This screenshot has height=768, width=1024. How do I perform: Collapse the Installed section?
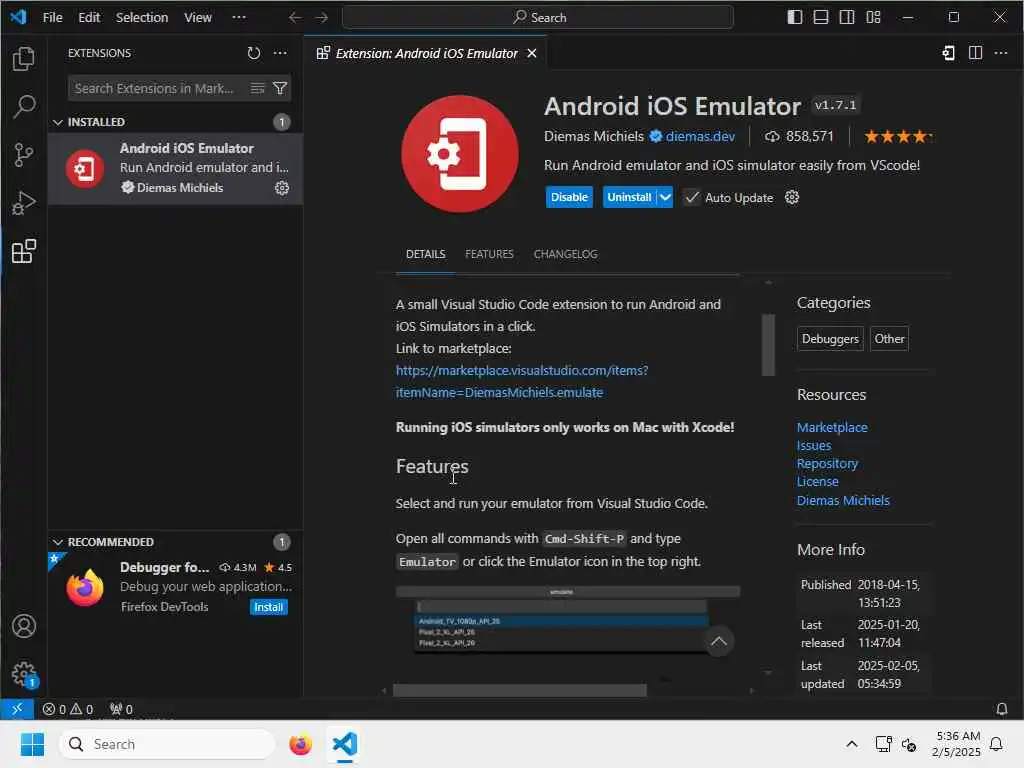coord(57,122)
